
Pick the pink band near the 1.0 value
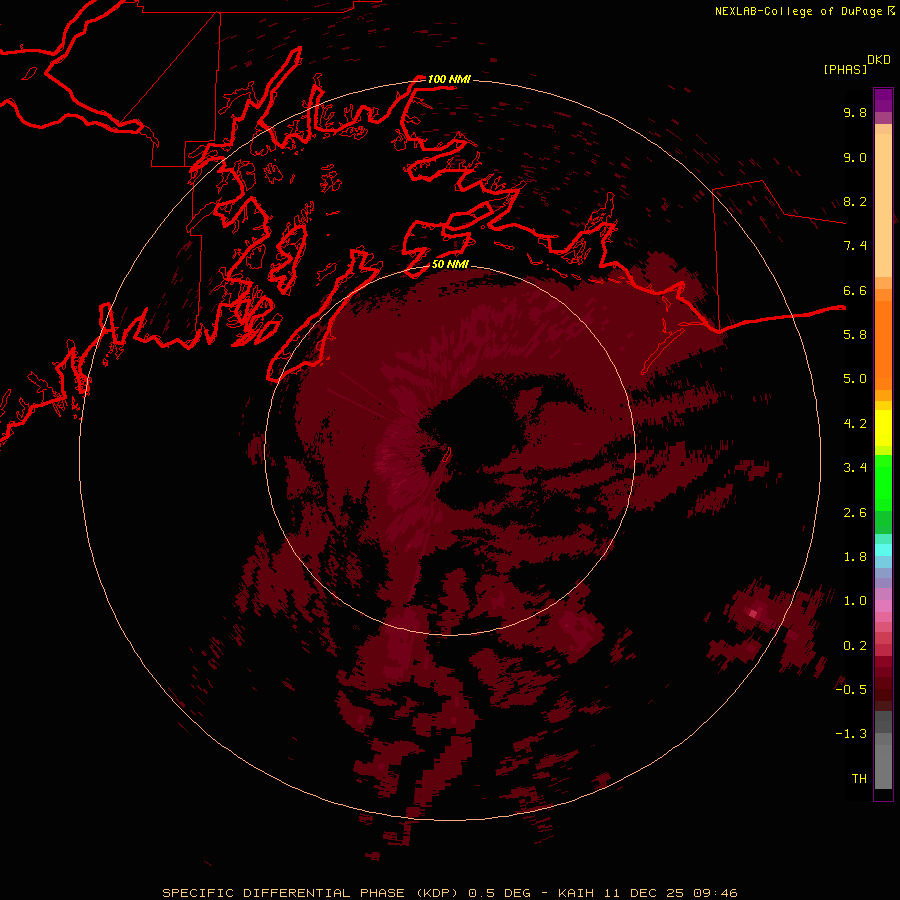tap(883, 606)
